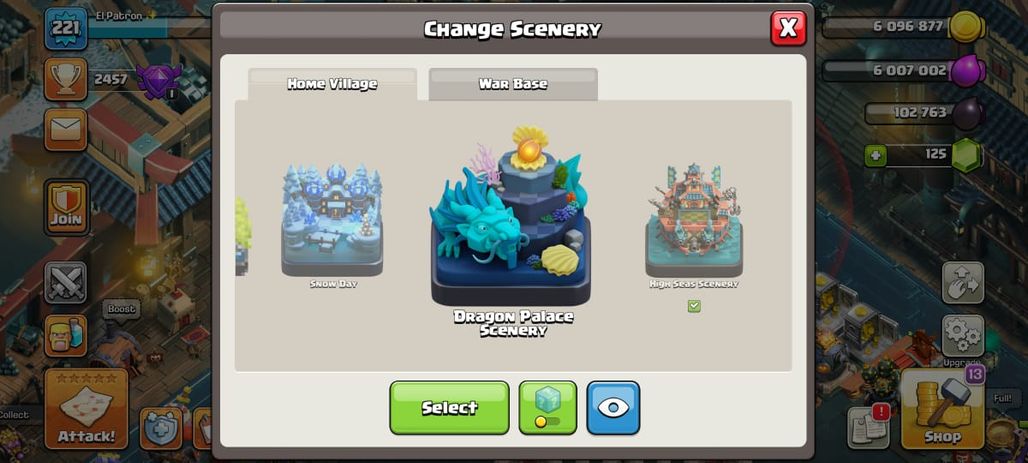The height and width of the screenshot is (463, 1028).
Task: Click the green checkmark under High Seas Scenery
Action: click(x=694, y=306)
